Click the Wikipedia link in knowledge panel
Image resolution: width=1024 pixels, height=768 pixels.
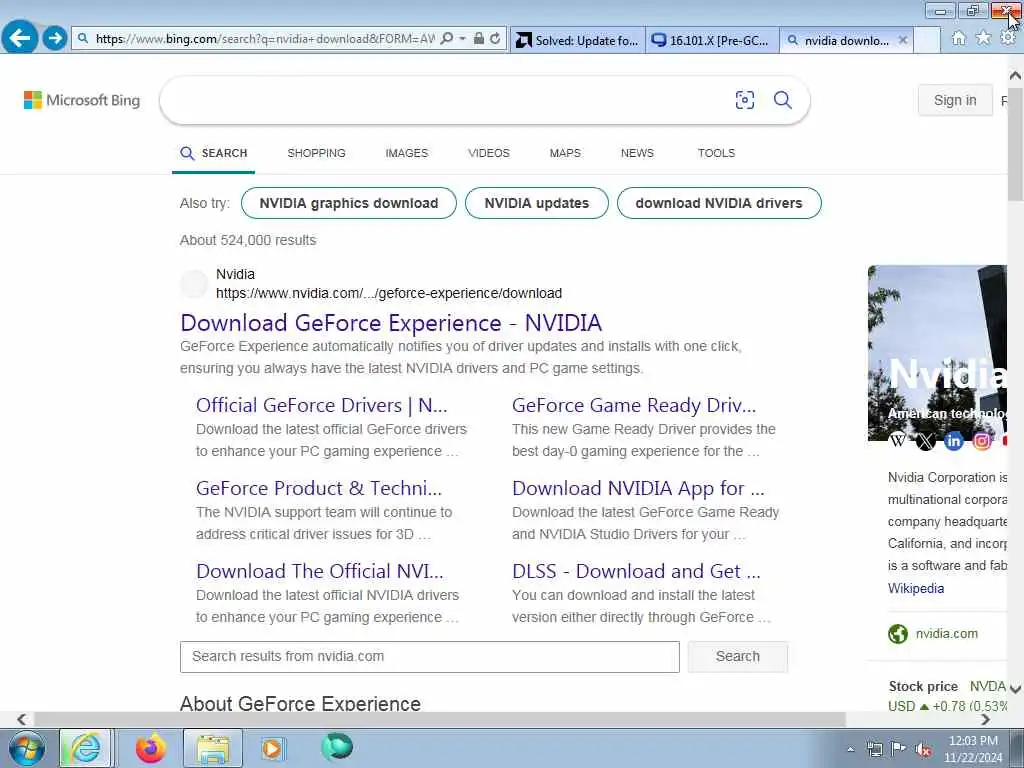[916, 588]
